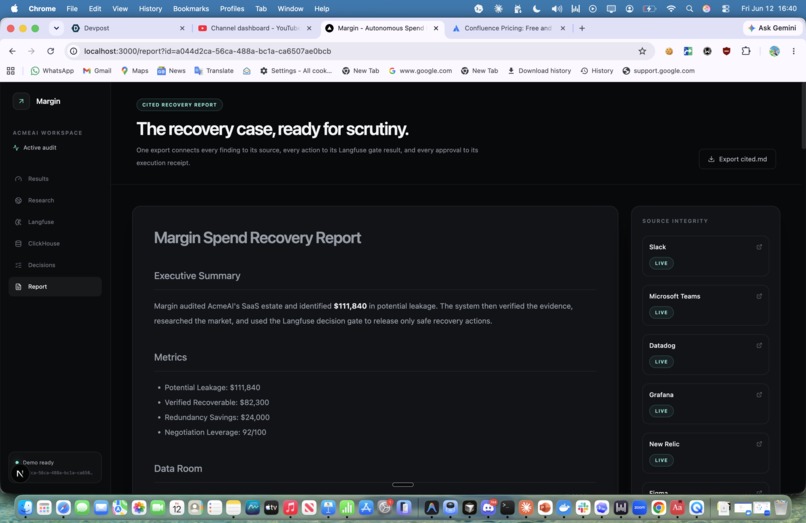Click the Grafana LIVE badge

pyautogui.click(x=661, y=411)
